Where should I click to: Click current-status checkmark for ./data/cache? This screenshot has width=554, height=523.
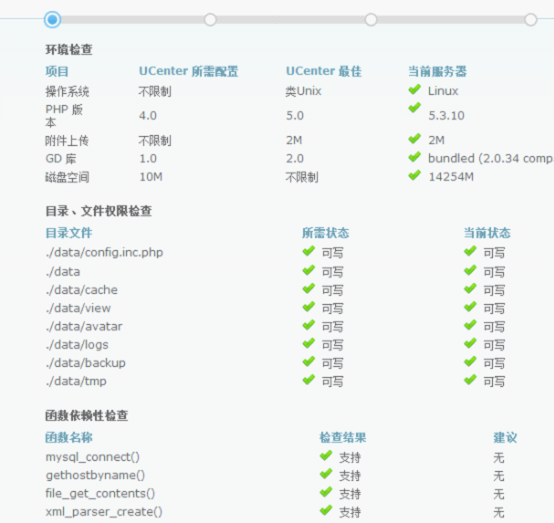470,288
